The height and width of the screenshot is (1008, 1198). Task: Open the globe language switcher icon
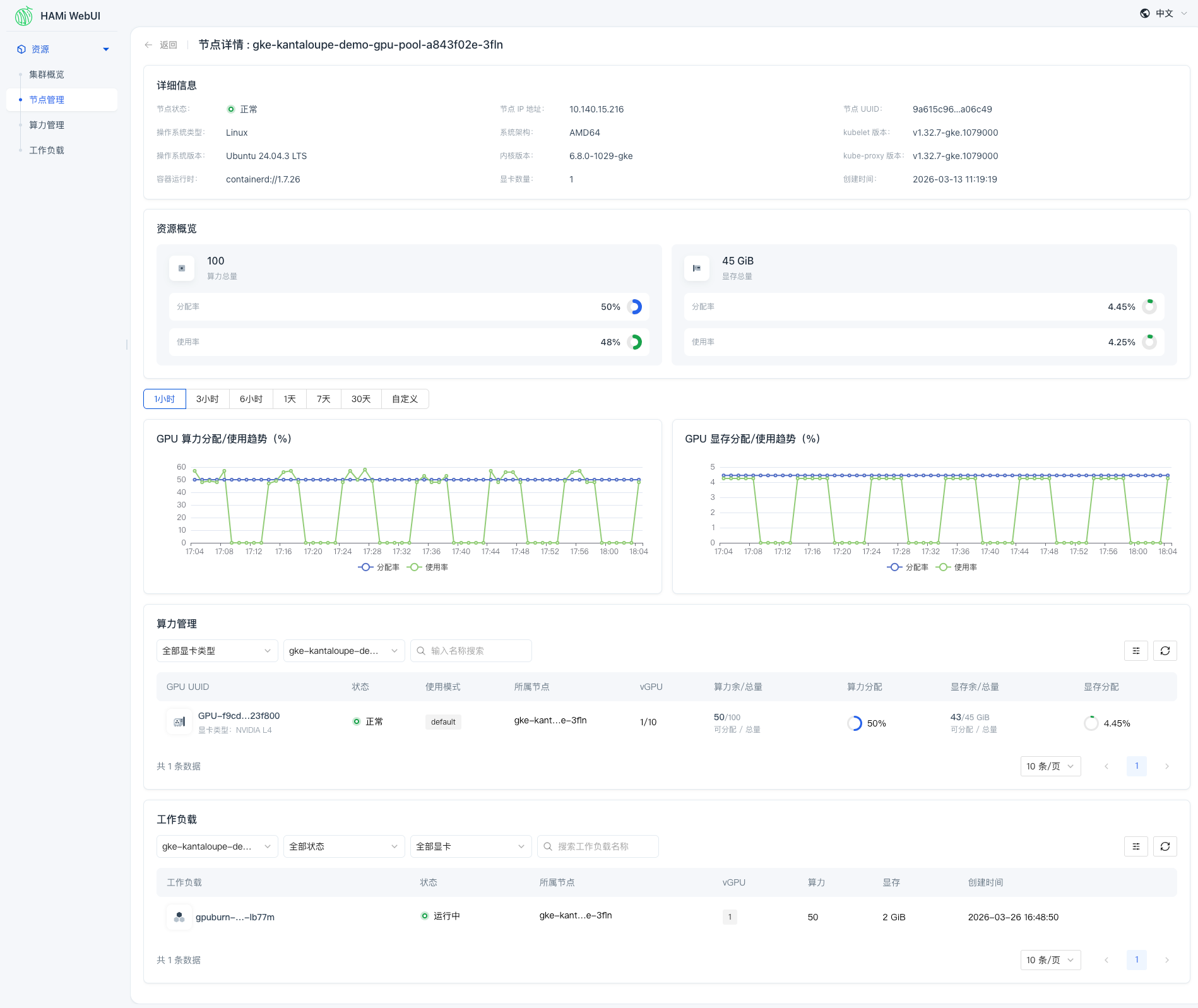coord(1144,13)
